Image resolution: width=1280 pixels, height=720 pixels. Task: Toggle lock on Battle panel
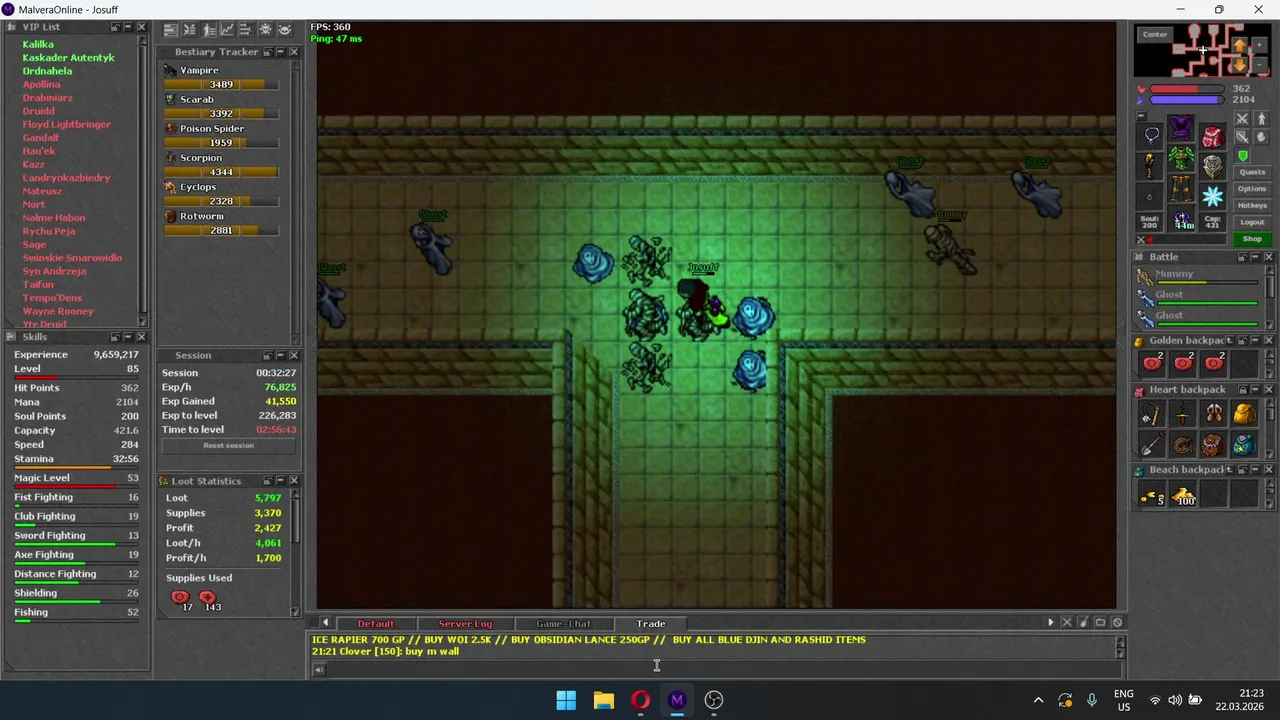coord(1243,257)
